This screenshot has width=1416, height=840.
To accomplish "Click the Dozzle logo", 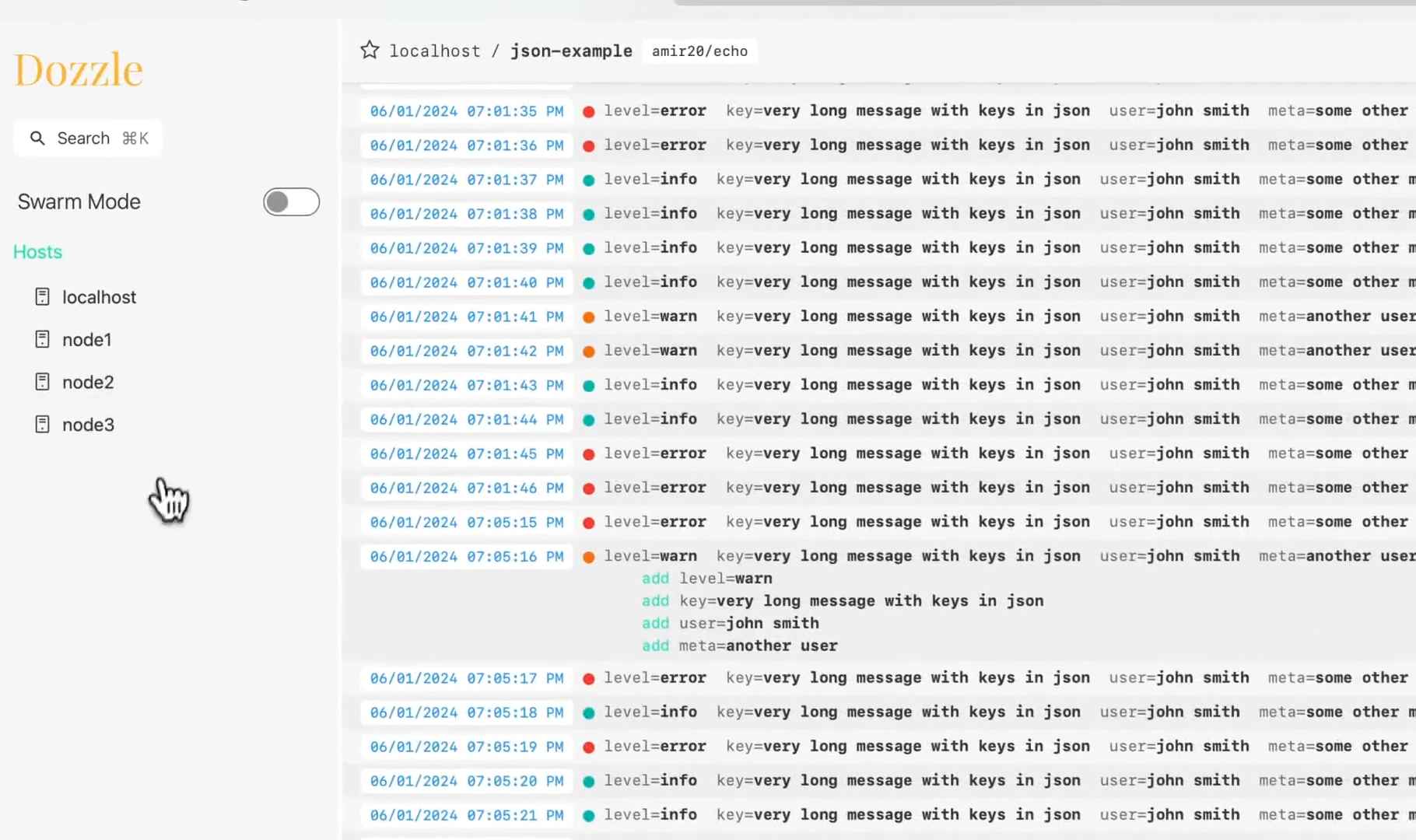I will pos(79,70).
